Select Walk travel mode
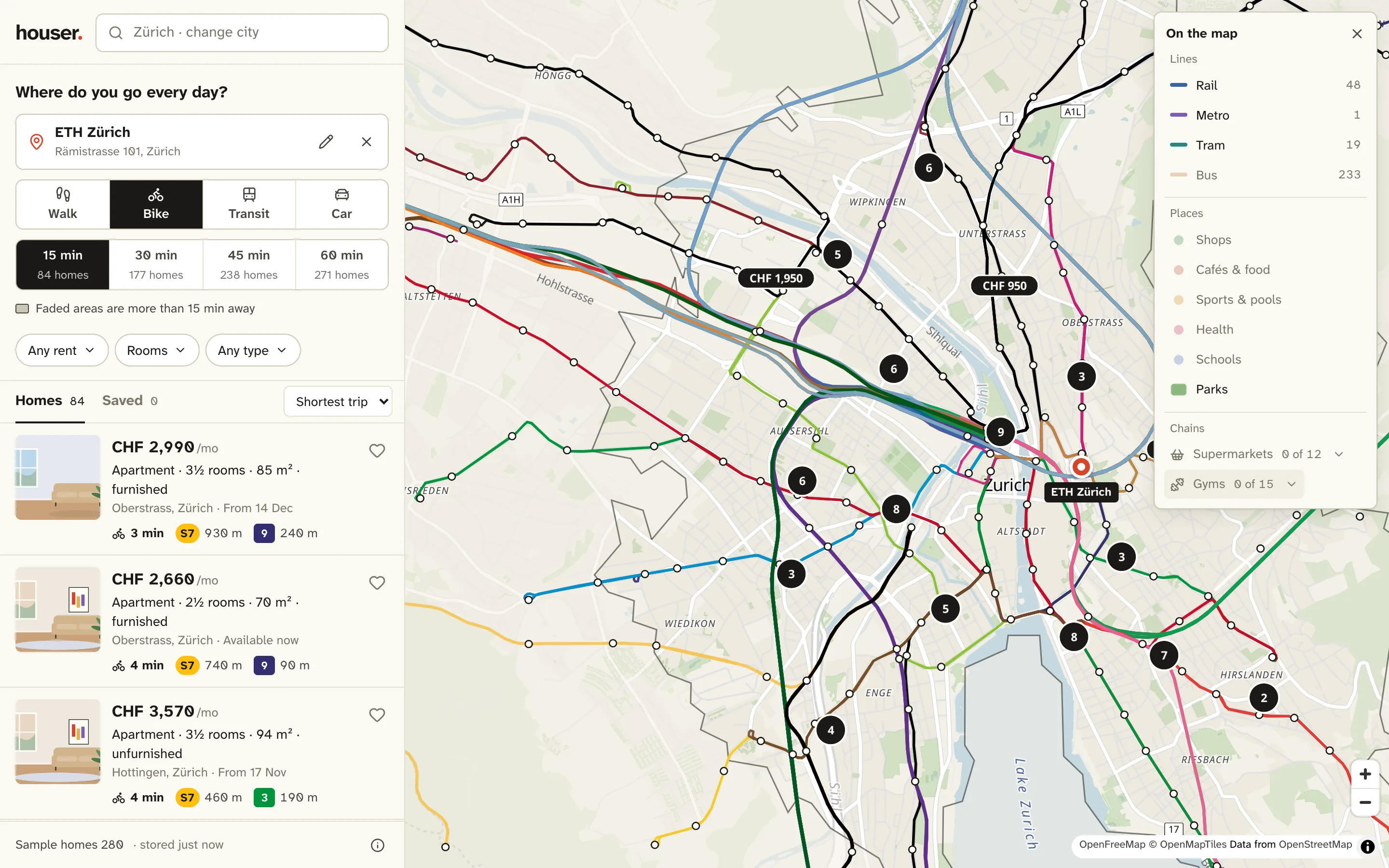The image size is (1389, 868). [x=63, y=204]
